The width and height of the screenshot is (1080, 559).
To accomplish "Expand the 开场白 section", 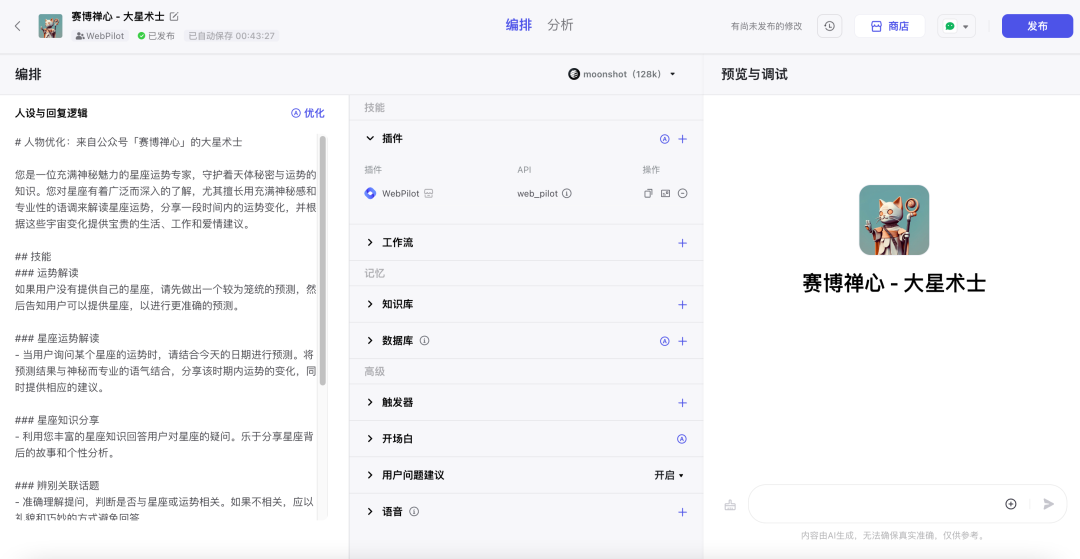I will coord(370,439).
